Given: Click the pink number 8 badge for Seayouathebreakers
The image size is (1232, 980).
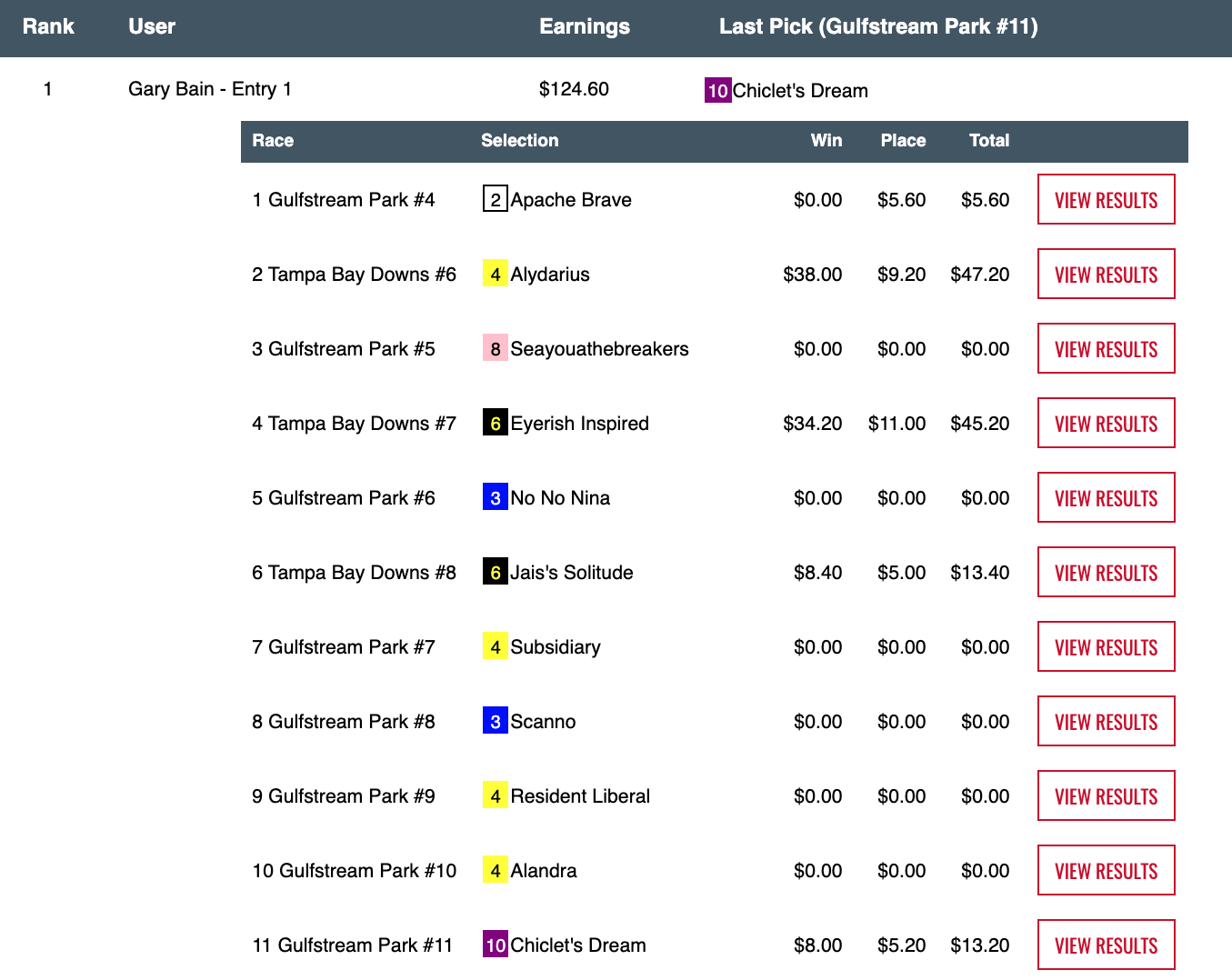Looking at the screenshot, I should coord(495,349).
